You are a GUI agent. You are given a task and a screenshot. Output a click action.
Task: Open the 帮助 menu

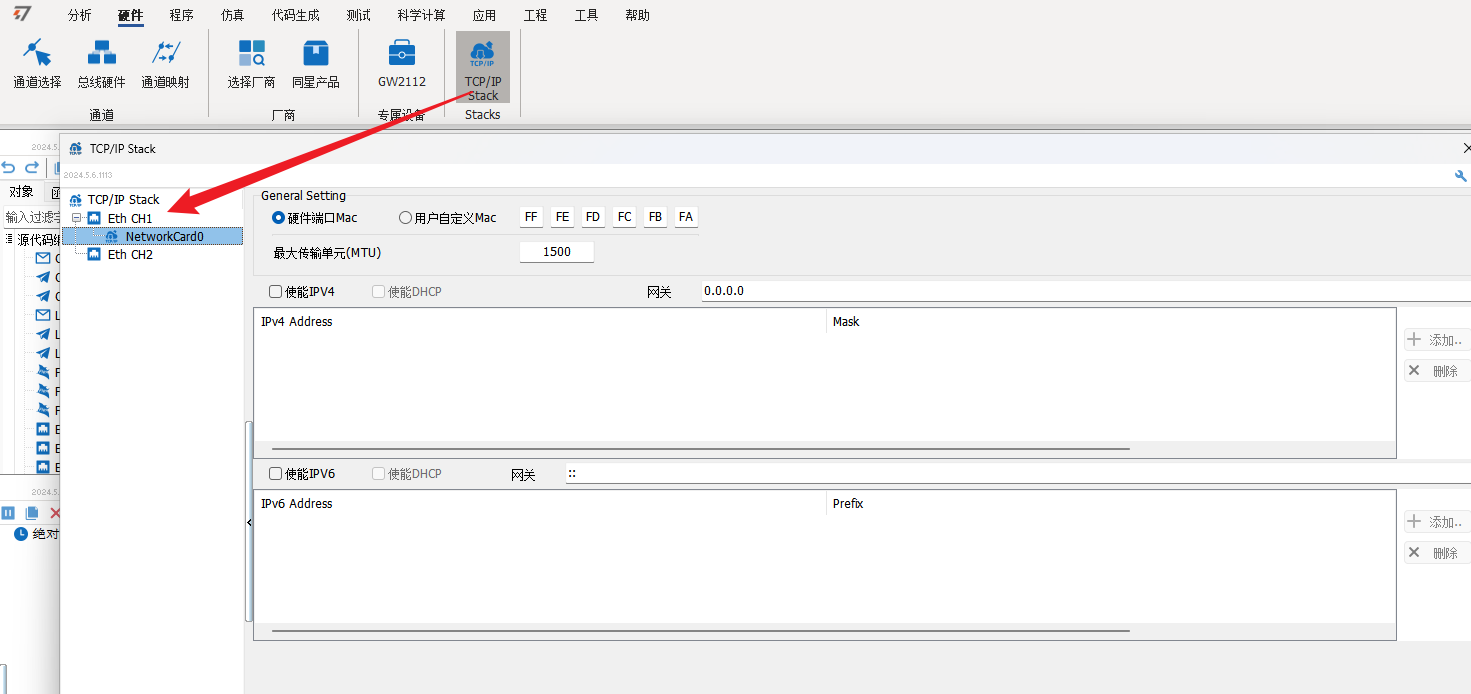point(637,15)
